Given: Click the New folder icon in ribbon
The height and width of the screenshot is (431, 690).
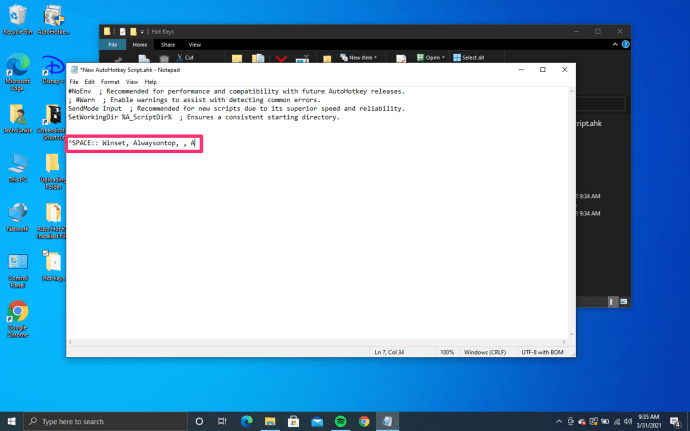Looking at the screenshot, I should (327, 59).
